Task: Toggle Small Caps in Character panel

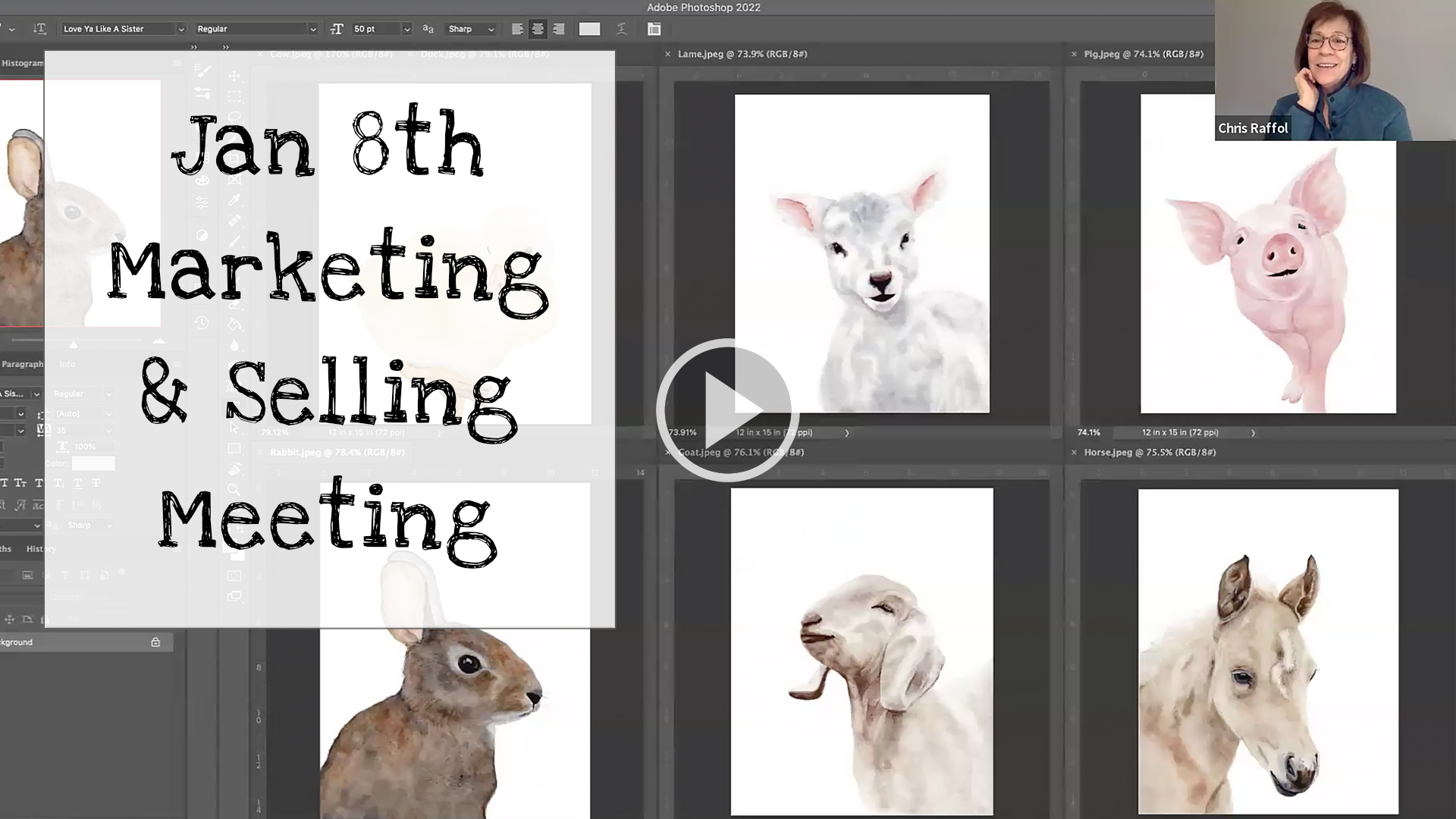Action: tap(20, 483)
